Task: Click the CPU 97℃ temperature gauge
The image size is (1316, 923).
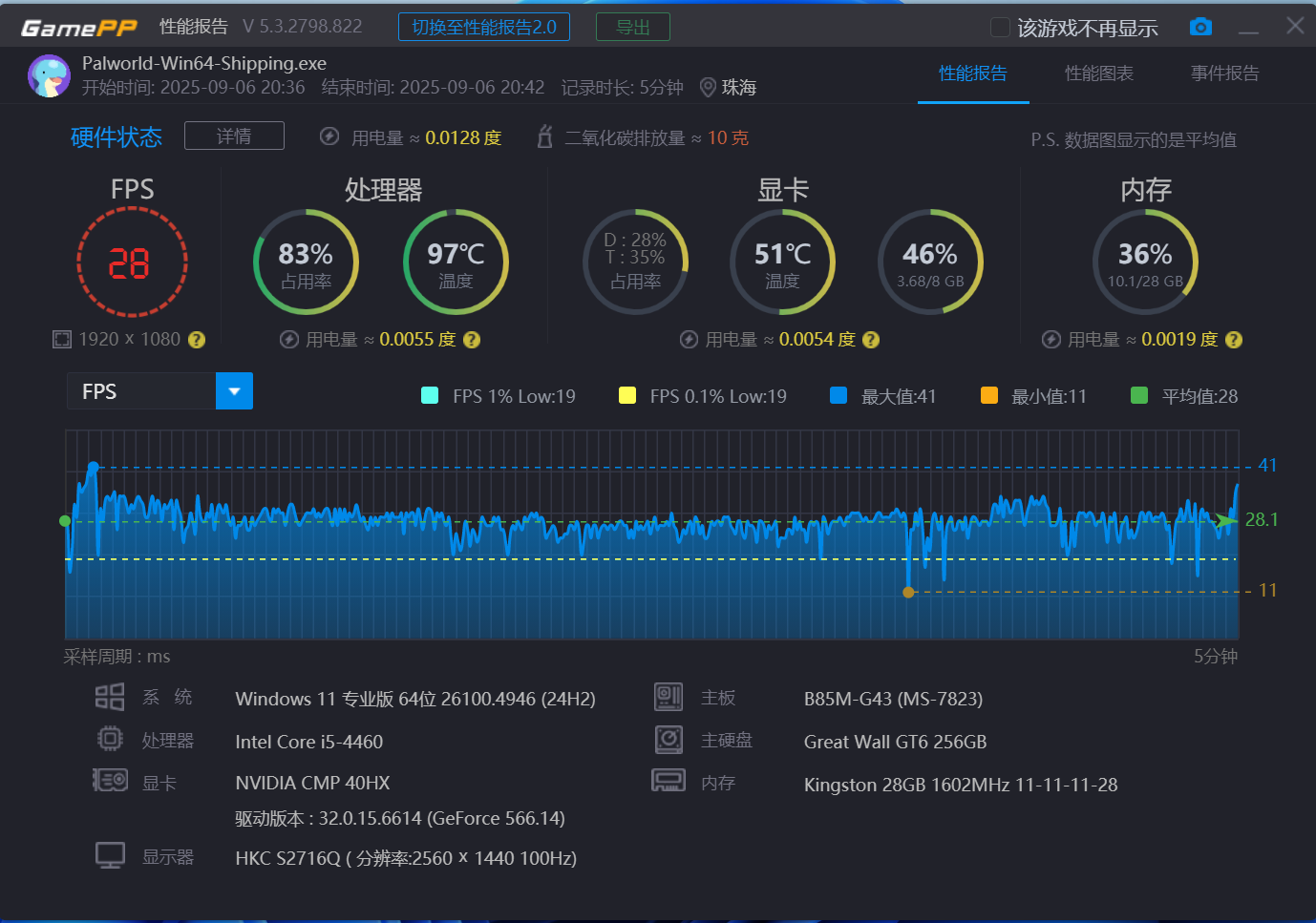Action: pyautogui.click(x=456, y=262)
